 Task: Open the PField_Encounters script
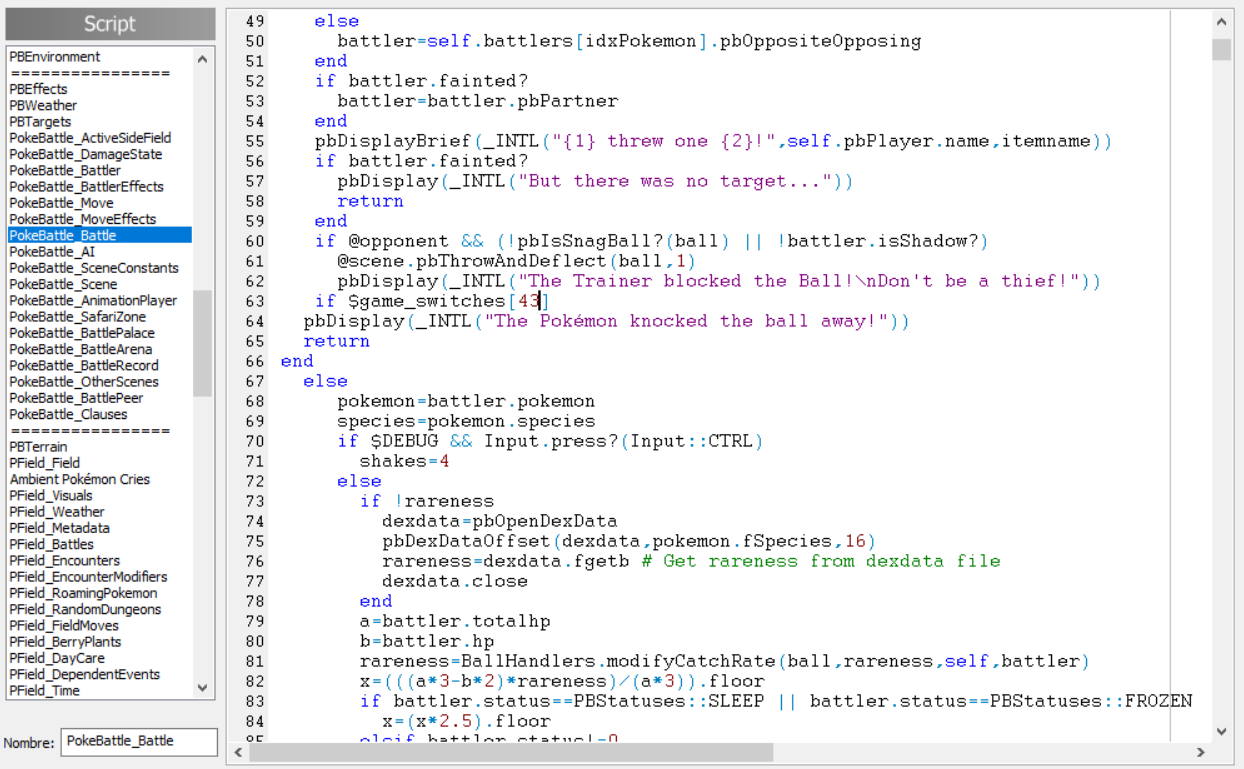(x=64, y=561)
